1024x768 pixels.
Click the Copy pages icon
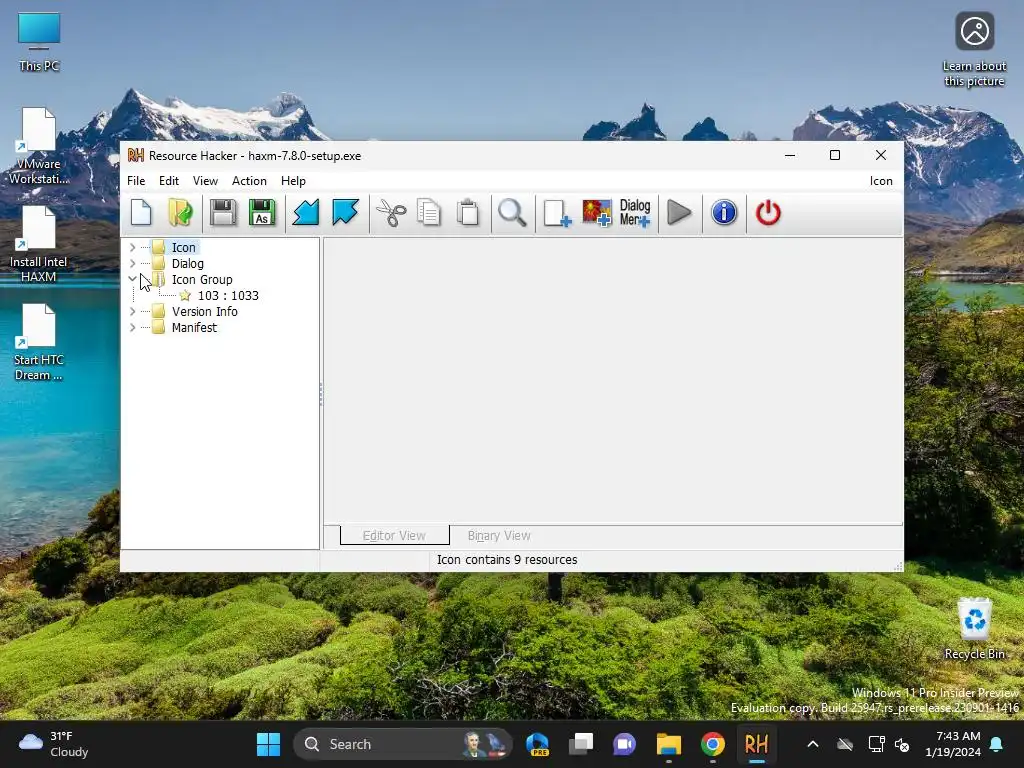429,213
